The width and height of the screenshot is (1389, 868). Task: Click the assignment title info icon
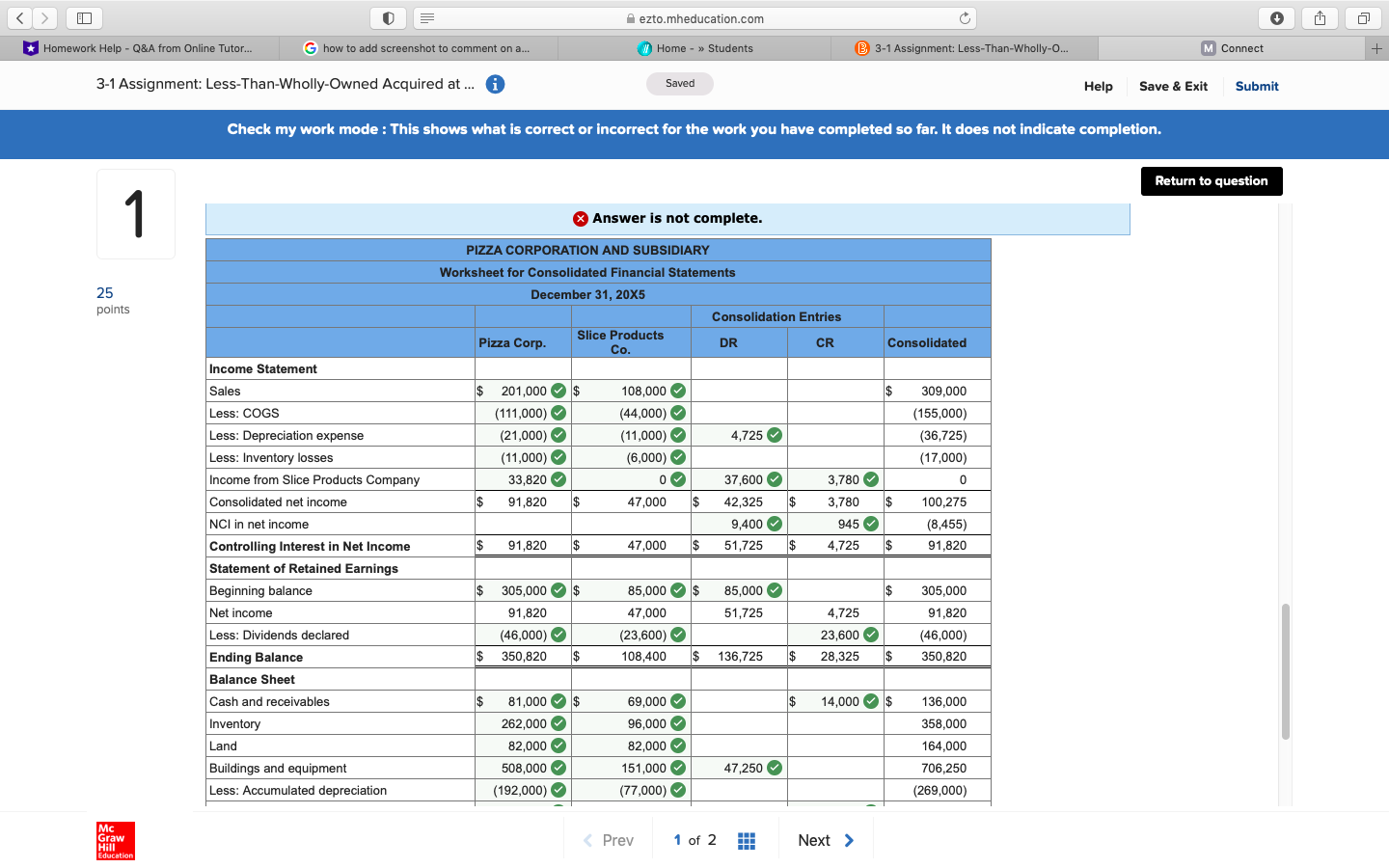click(495, 84)
